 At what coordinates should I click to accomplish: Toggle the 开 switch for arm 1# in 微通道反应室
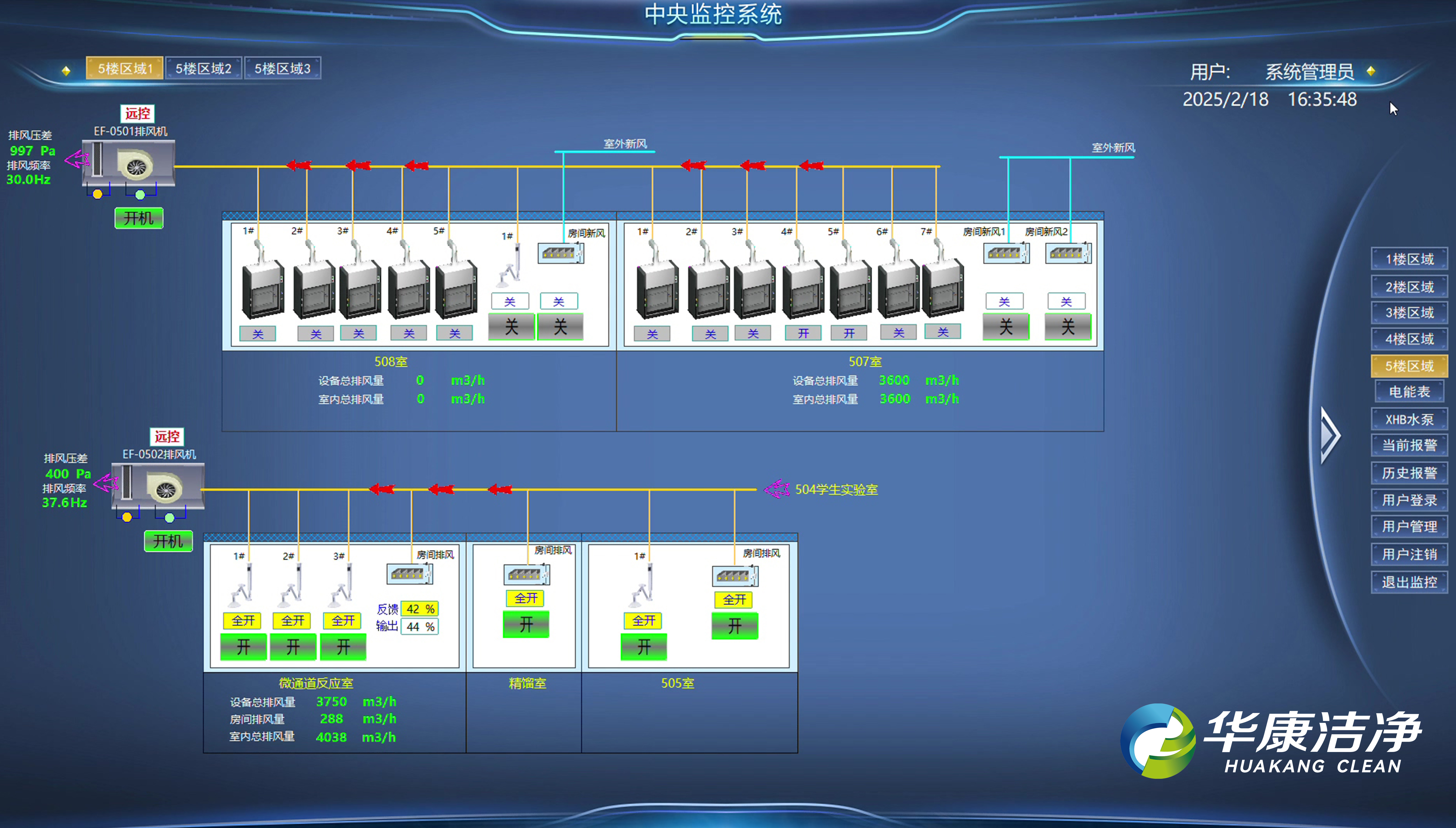click(243, 647)
